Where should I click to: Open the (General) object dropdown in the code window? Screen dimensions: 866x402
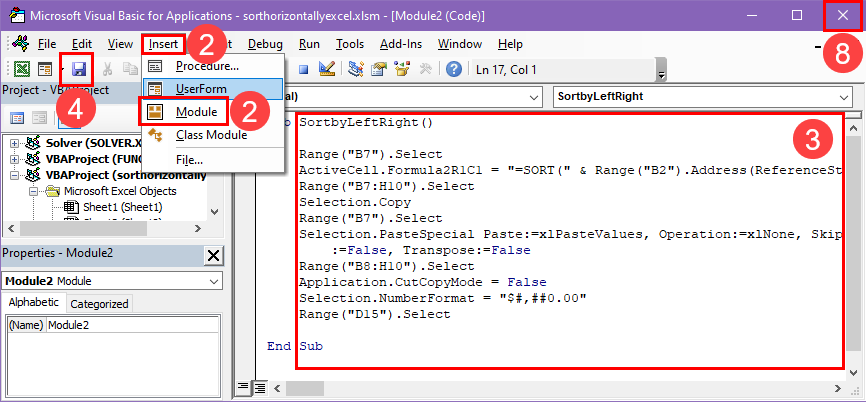pos(534,97)
